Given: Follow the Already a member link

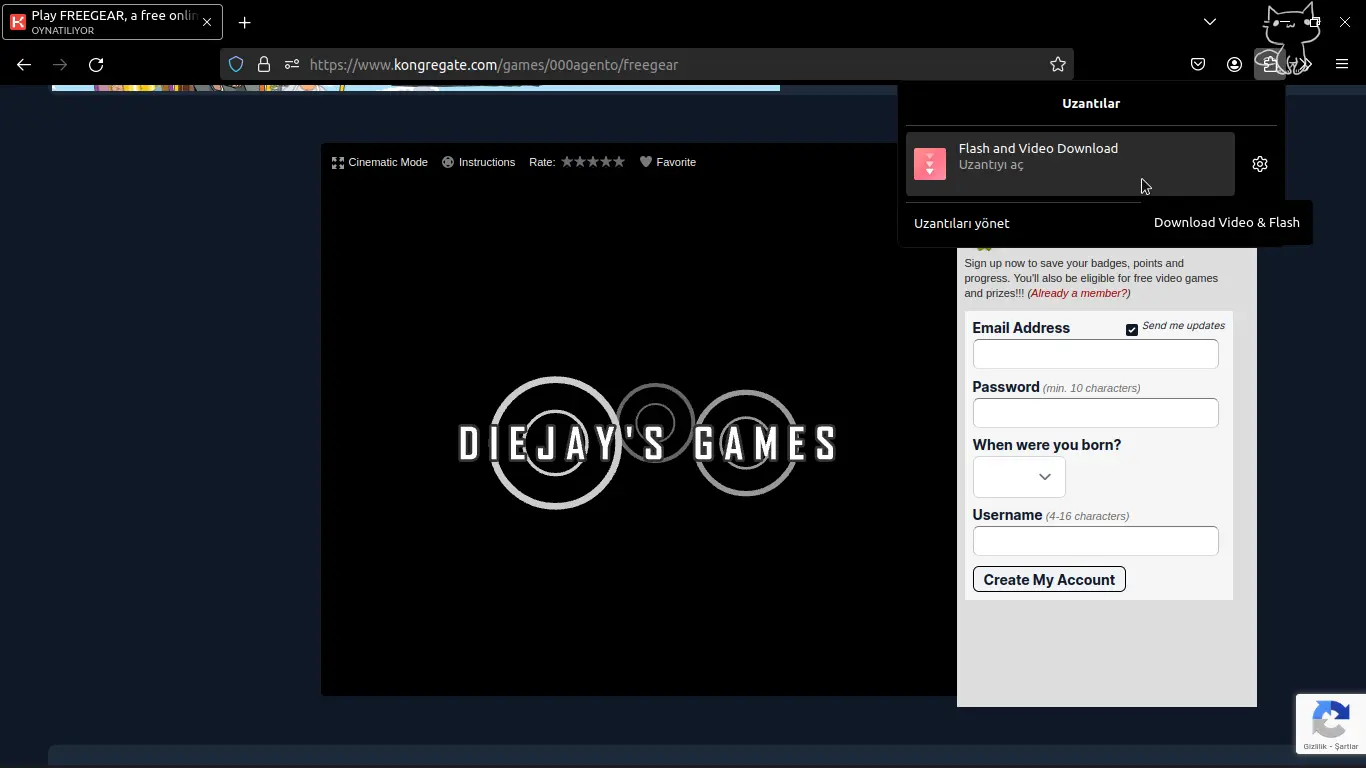Looking at the screenshot, I should 1078,293.
